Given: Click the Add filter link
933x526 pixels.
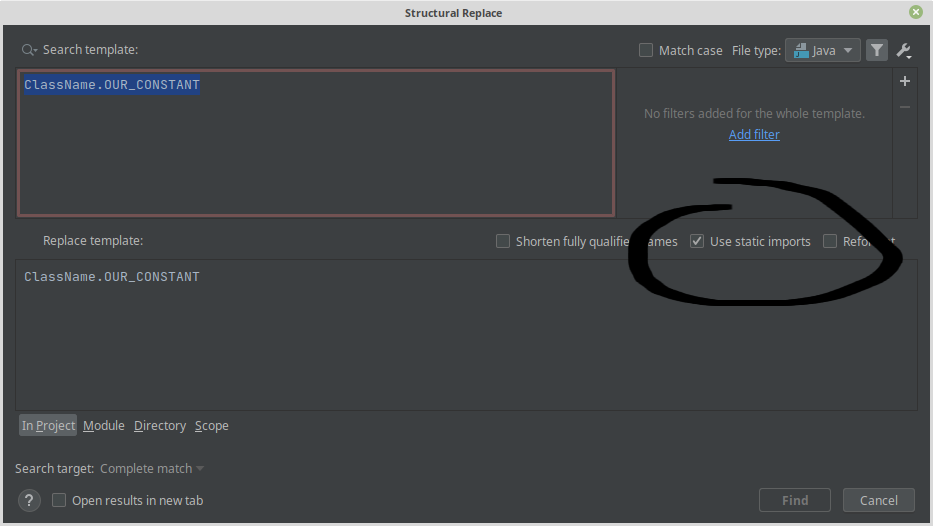Looking at the screenshot, I should (x=754, y=134).
